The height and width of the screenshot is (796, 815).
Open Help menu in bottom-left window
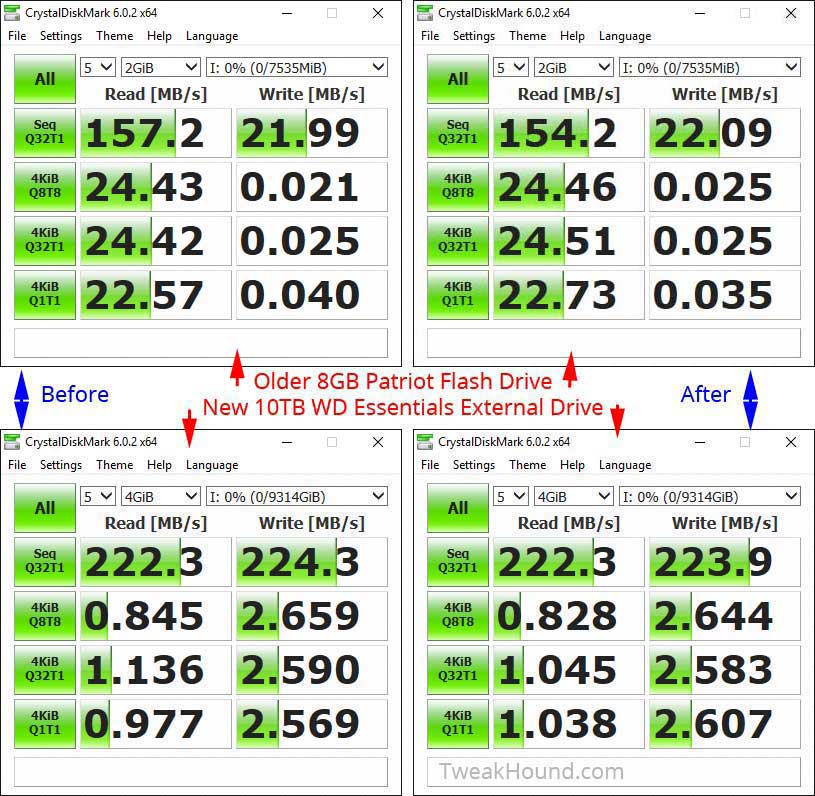tap(159, 465)
